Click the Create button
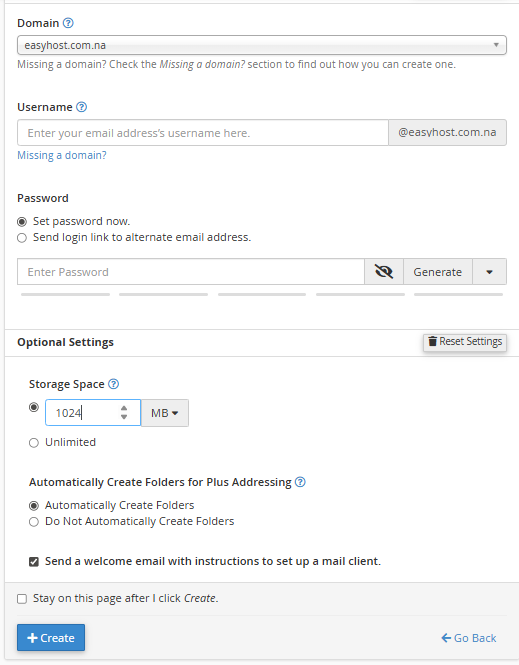Viewport: 519px width, 665px height. click(x=51, y=637)
